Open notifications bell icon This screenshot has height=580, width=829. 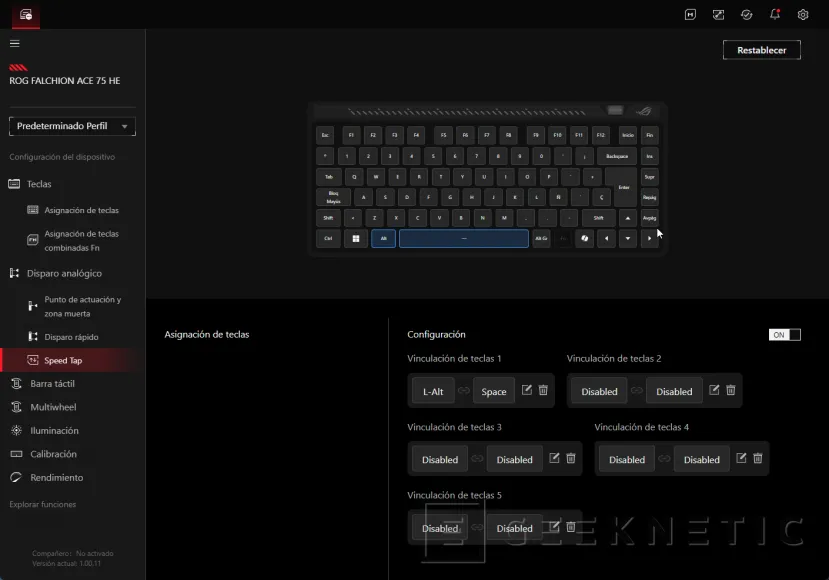pyautogui.click(x=775, y=15)
